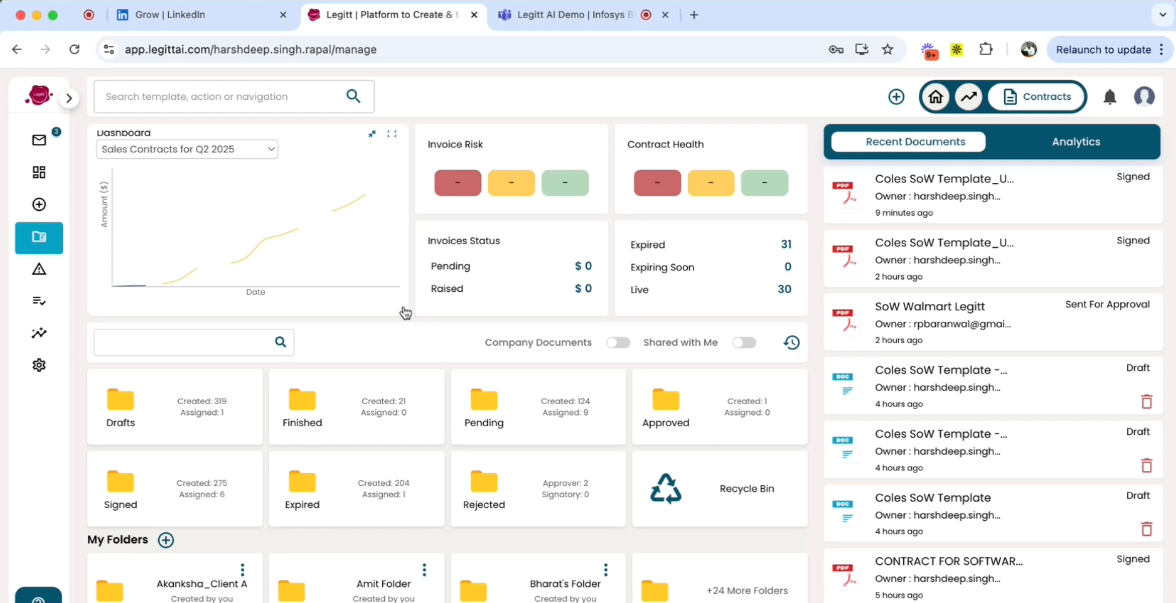
Task: Collapse the dashboard chart with shrink arrows
Action: (x=372, y=134)
